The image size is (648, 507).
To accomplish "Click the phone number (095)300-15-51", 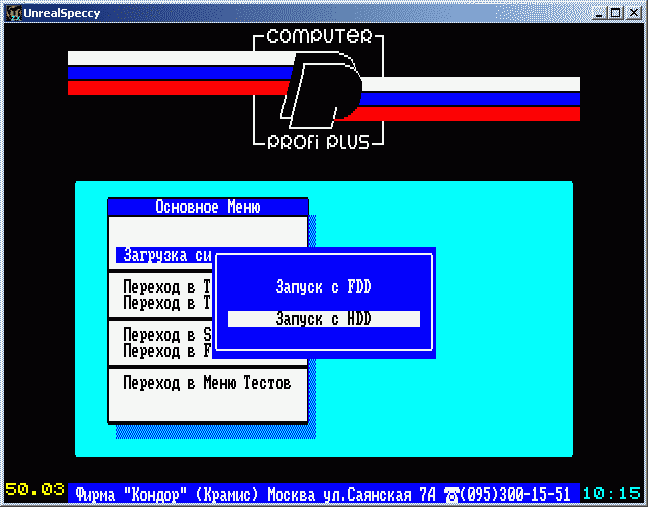I will [x=516, y=494].
